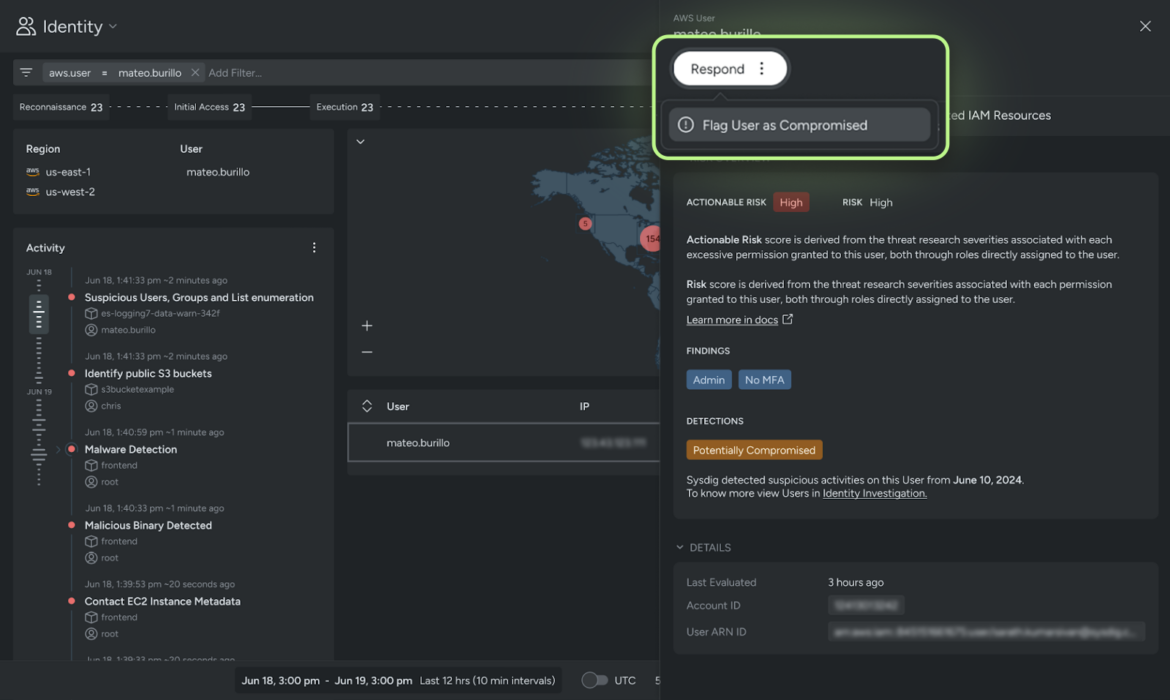Click the external link icon after docs
Image resolution: width=1170 pixels, height=700 pixels.
tap(787, 319)
